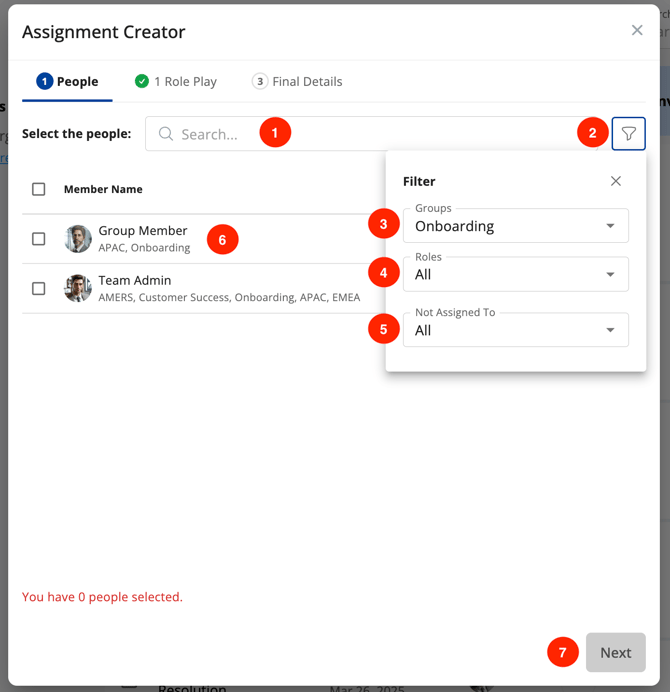Check the Team Admin checkbox
The width and height of the screenshot is (670, 692).
coord(39,288)
